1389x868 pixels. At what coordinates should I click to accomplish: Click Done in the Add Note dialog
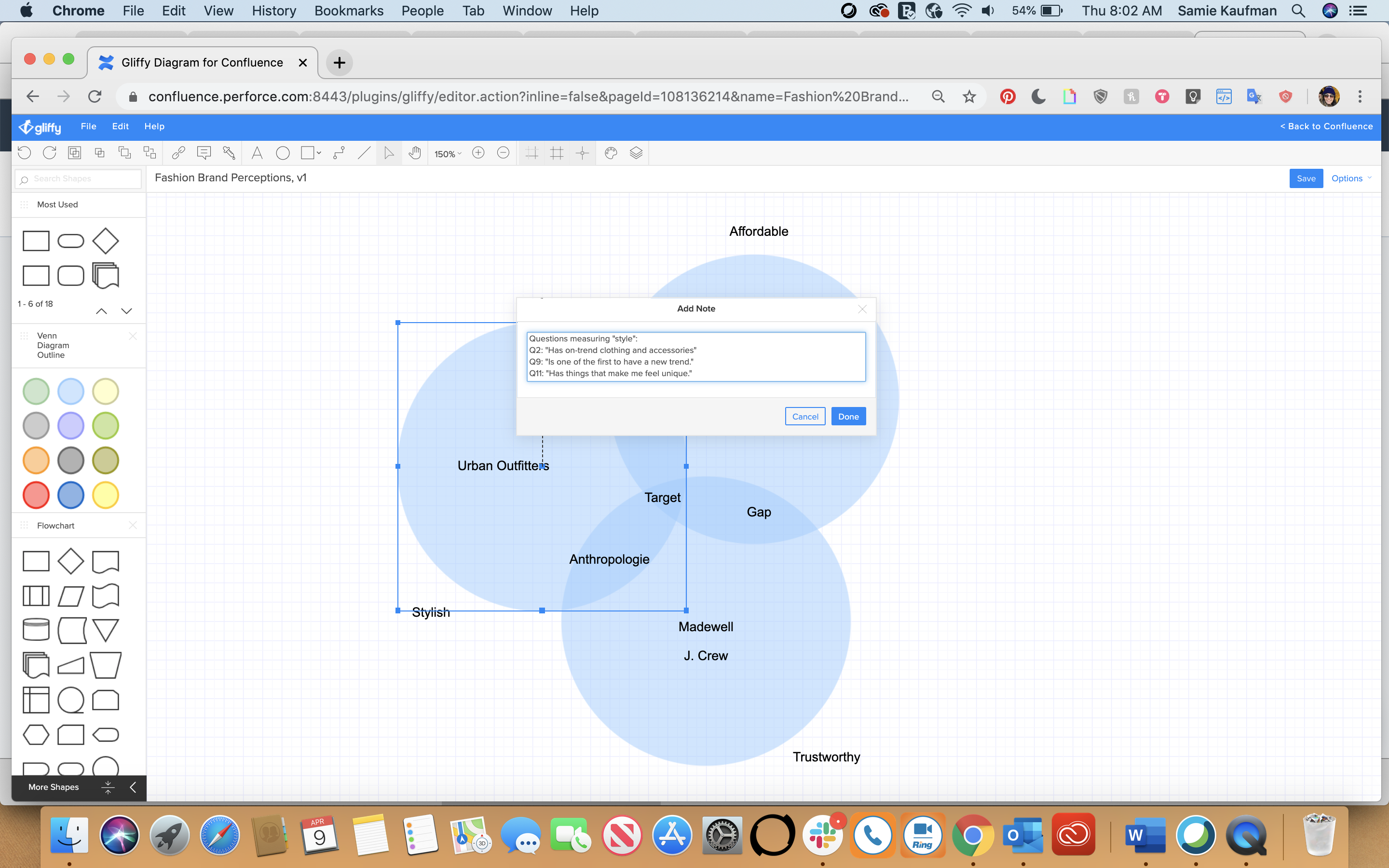[x=848, y=416]
